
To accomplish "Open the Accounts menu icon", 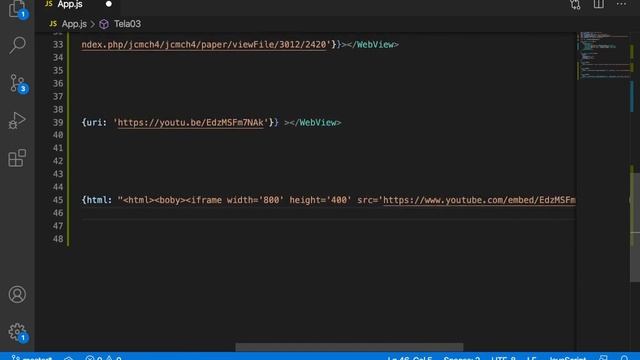I will [17, 294].
